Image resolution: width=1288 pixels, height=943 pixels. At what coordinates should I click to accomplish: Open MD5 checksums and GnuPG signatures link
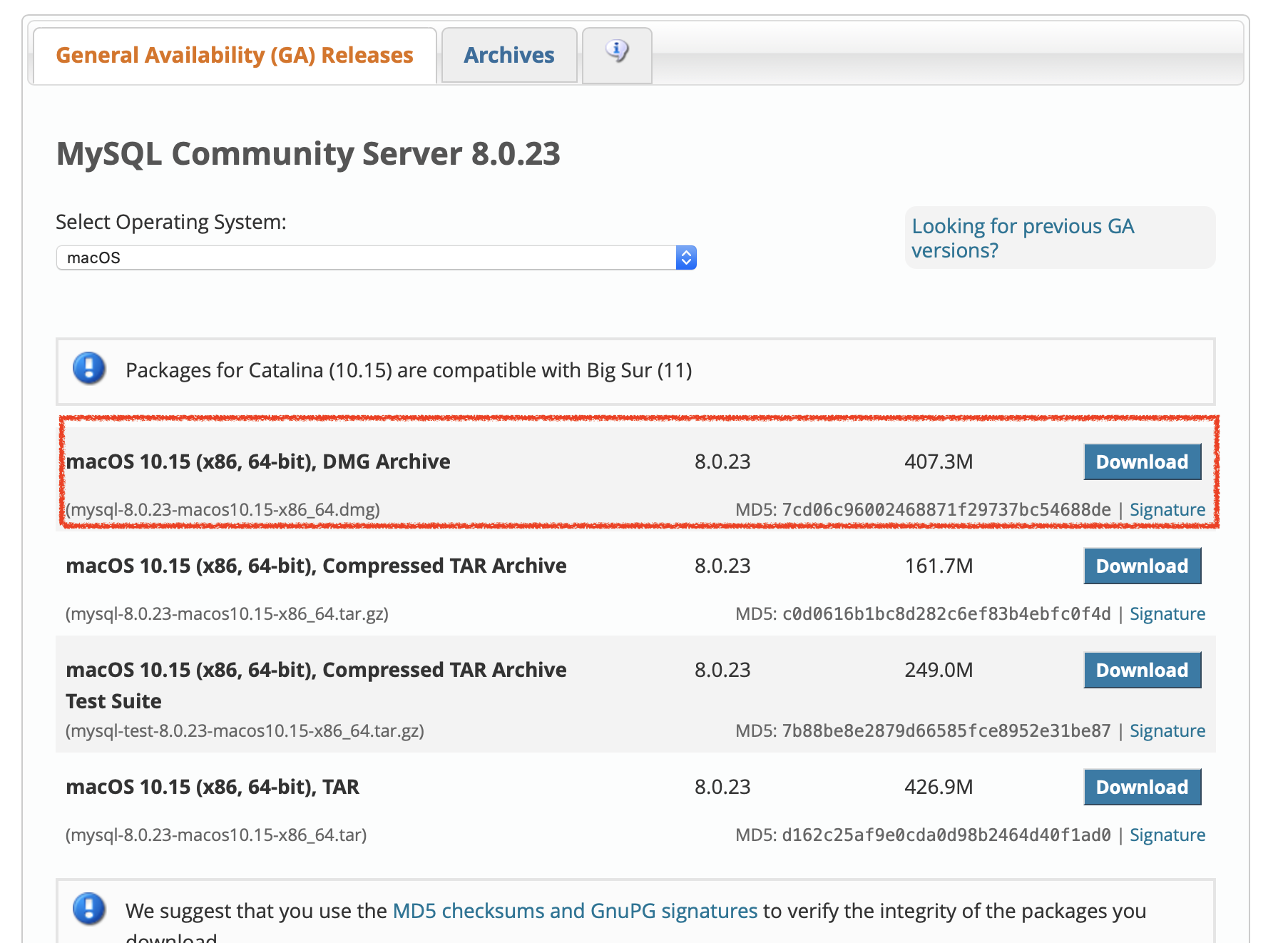[575, 911]
